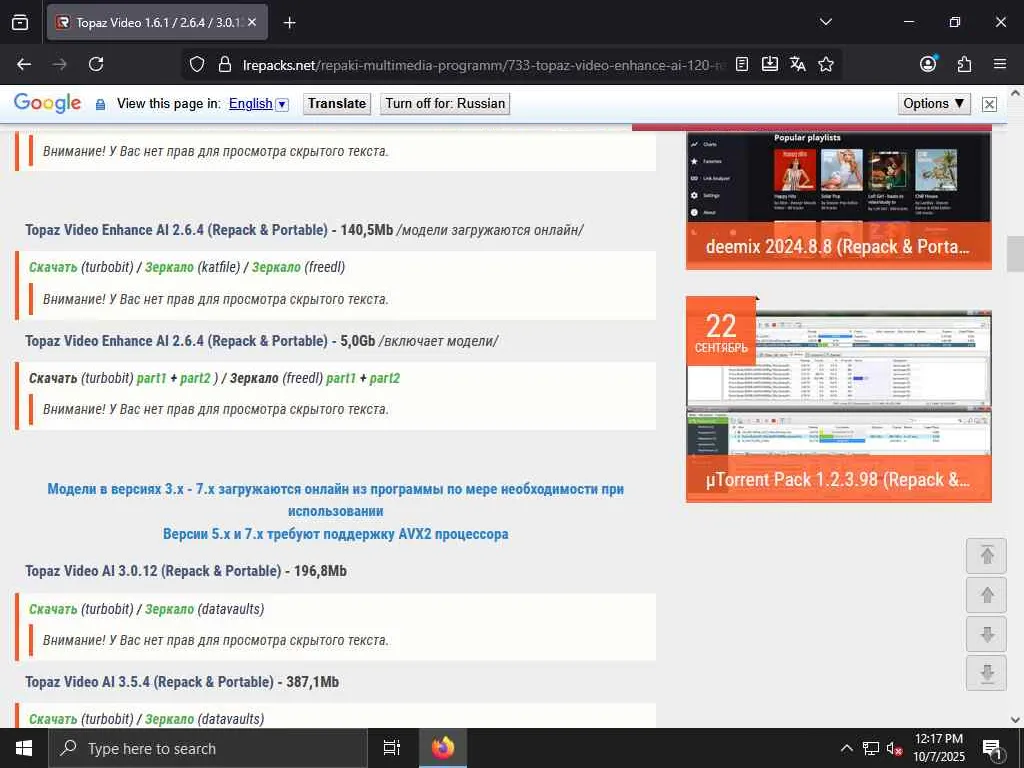
Task: Close the Google translate bar
Action: pos(989,104)
